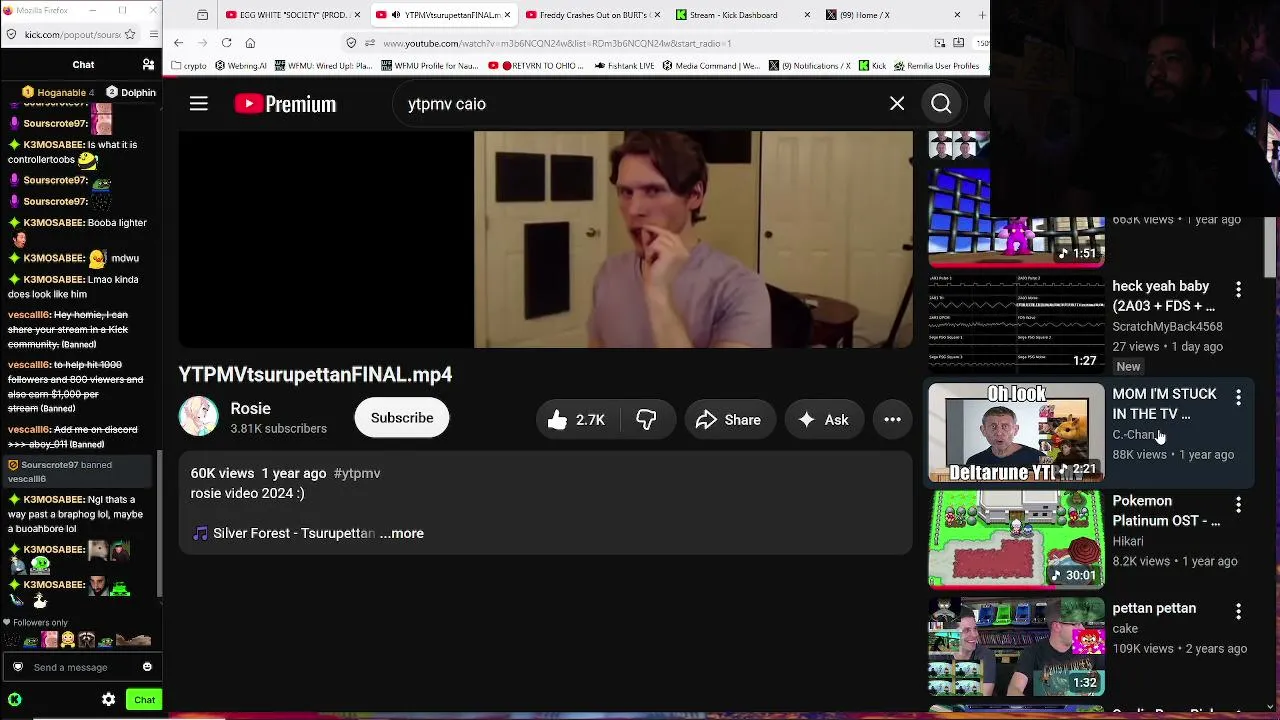The image size is (1280, 720).
Task: Run the YouTube search with magnifier button
Action: click(941, 104)
